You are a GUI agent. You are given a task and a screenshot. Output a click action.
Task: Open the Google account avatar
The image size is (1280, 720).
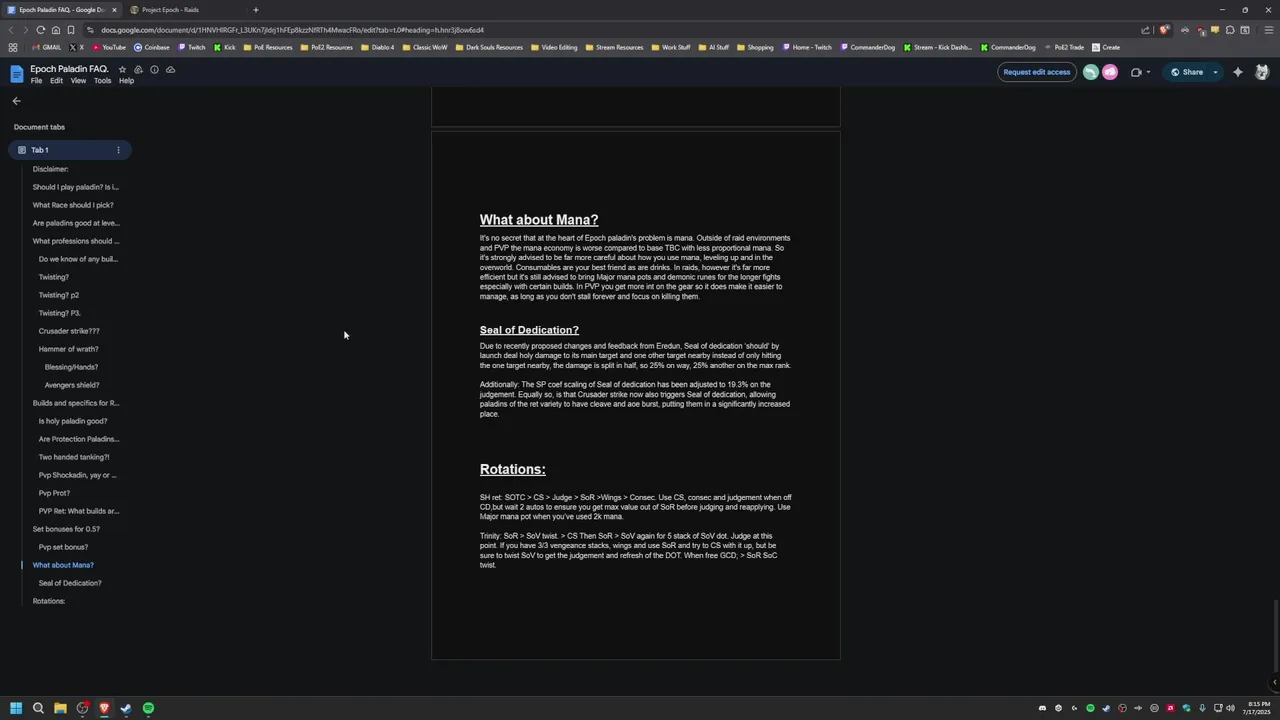point(1262,72)
